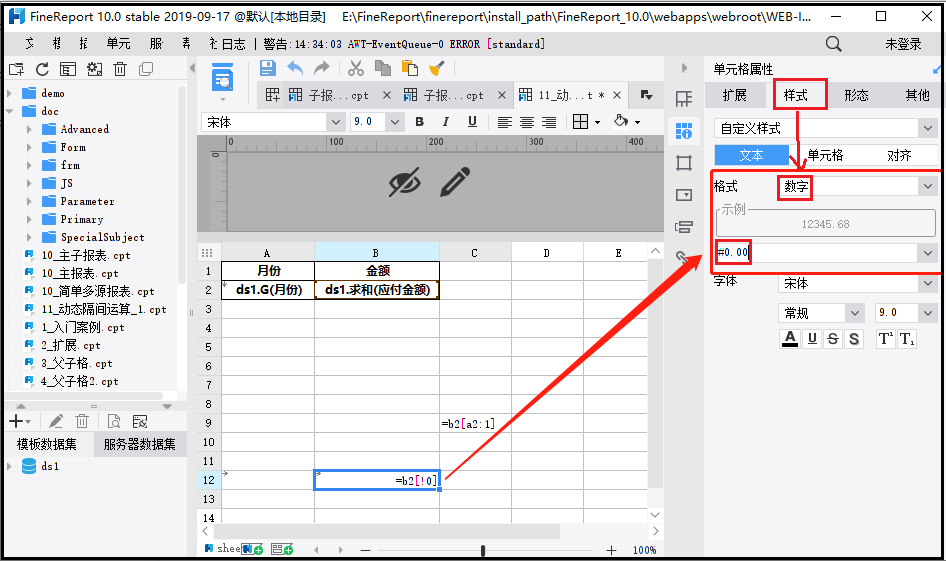Open the toolbar font name dropdown
Screen dimensions: 946x561
(x=335, y=122)
